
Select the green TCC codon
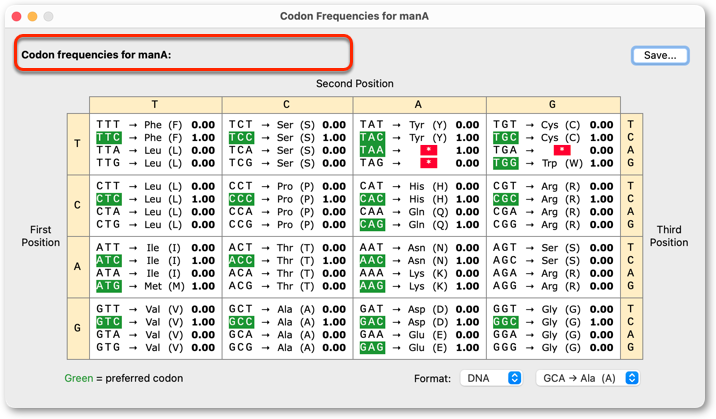(241, 137)
